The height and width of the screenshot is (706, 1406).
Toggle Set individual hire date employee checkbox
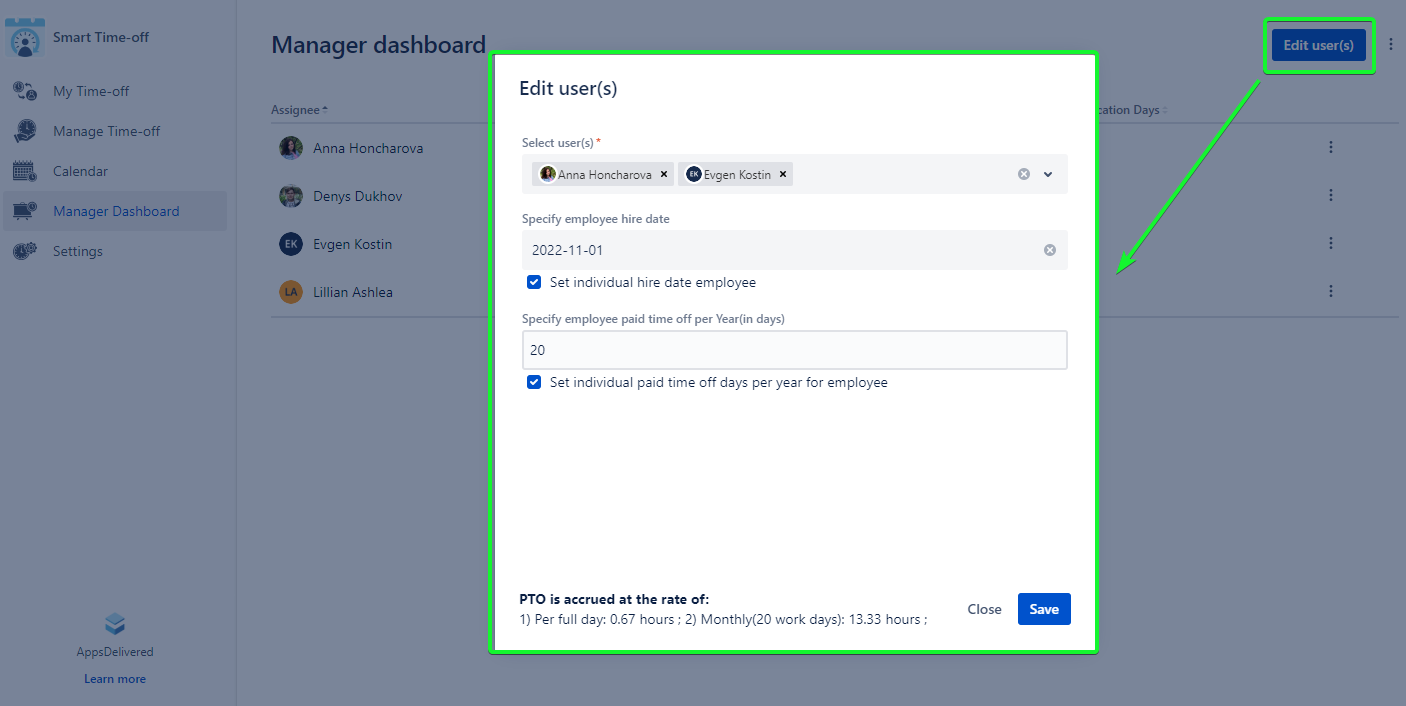pos(534,283)
